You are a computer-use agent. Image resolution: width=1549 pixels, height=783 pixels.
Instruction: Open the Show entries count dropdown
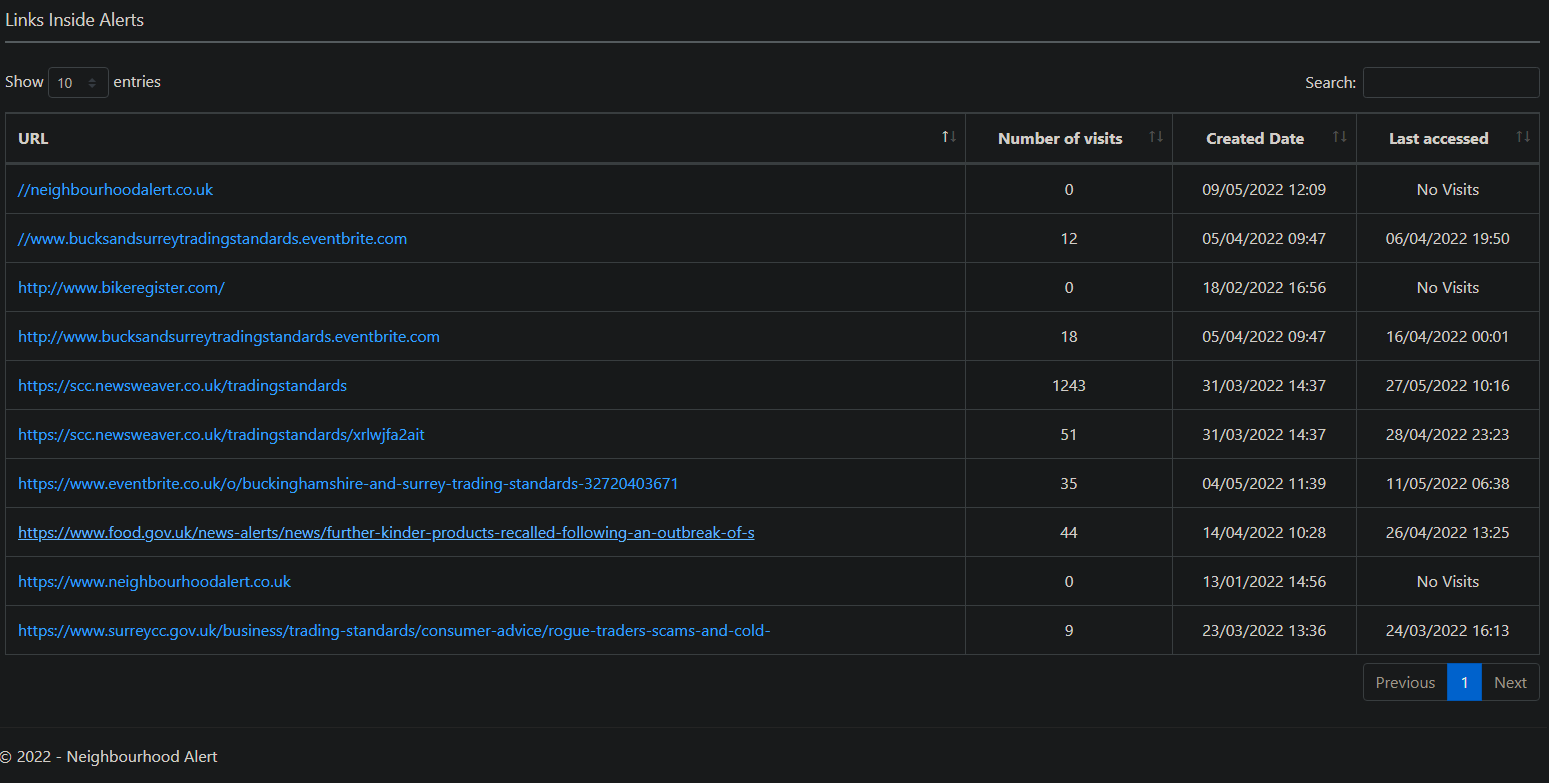click(78, 83)
